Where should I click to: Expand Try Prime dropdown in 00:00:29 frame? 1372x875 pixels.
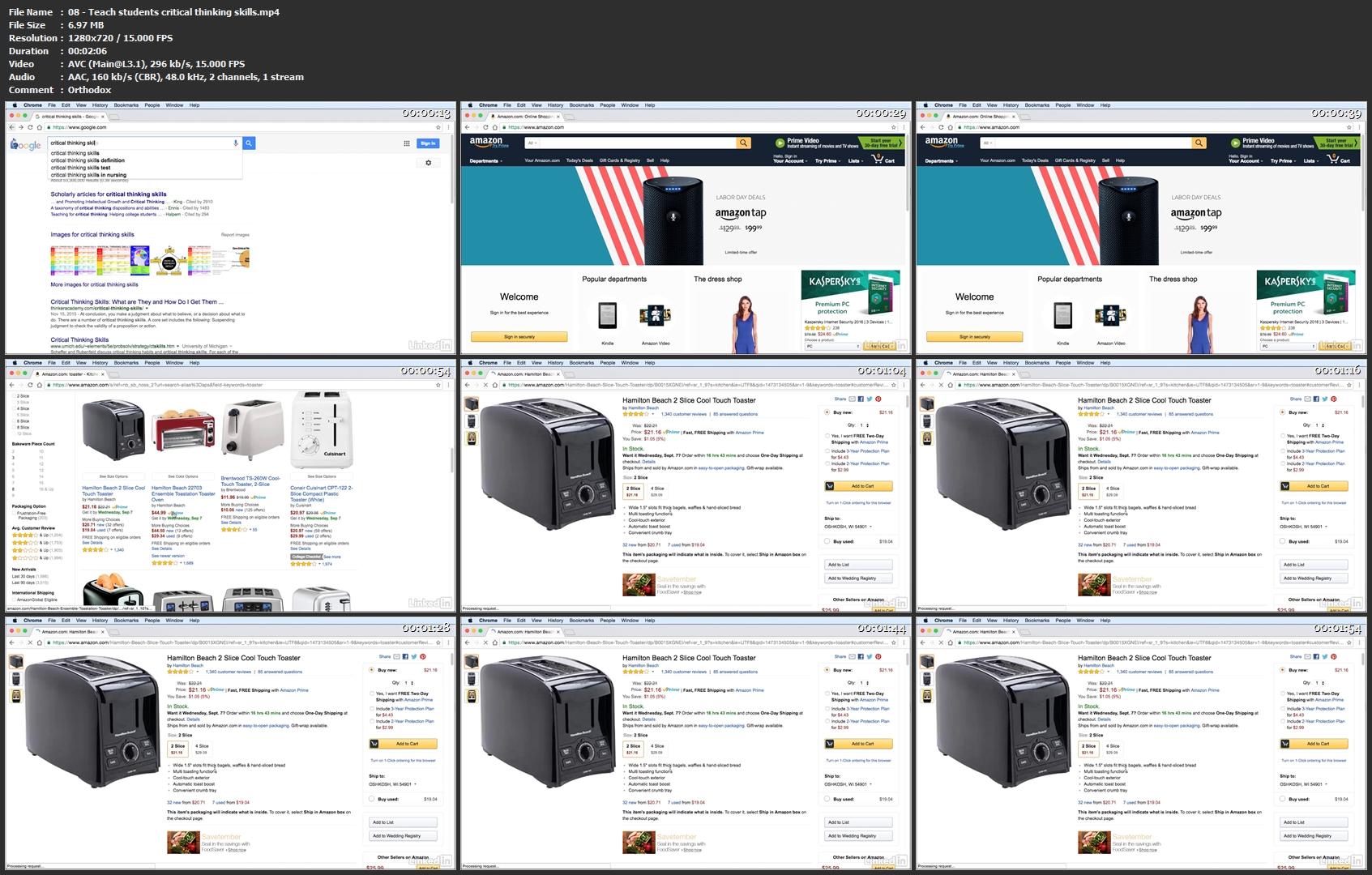coord(827,160)
